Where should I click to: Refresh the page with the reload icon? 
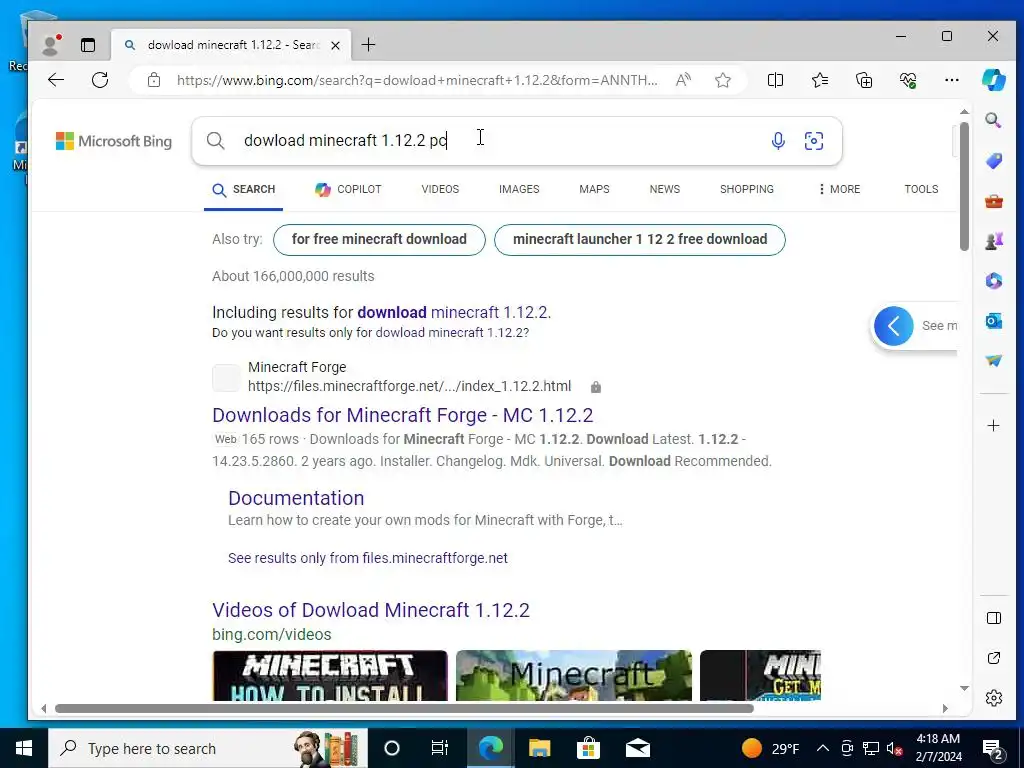100,80
